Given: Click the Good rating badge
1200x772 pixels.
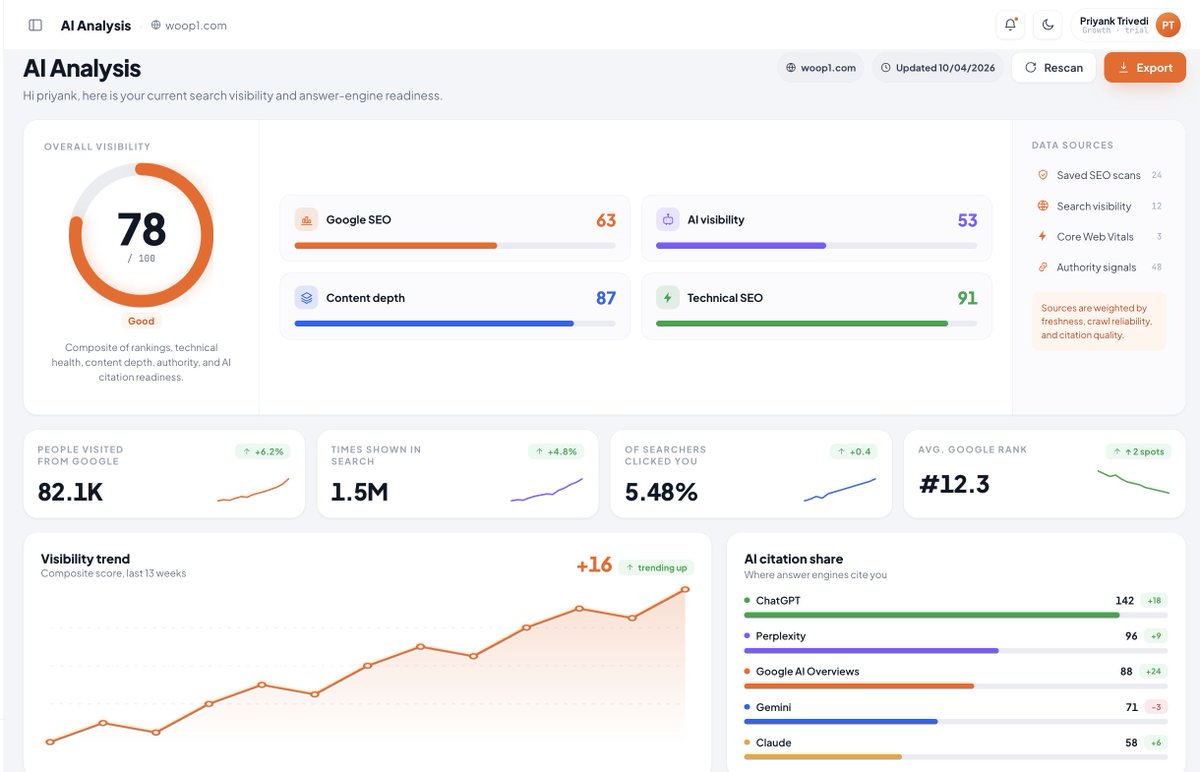Looking at the screenshot, I should point(141,321).
